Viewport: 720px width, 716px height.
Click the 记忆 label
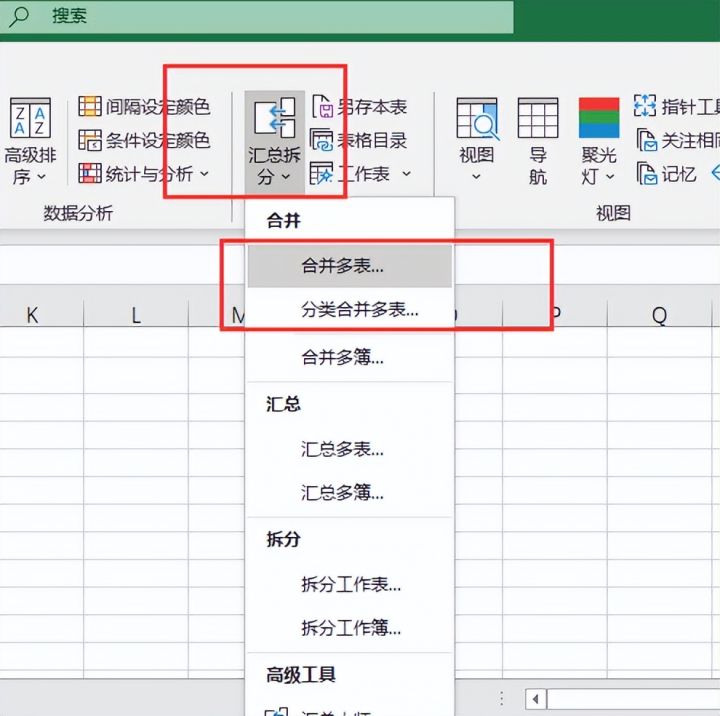[679, 174]
